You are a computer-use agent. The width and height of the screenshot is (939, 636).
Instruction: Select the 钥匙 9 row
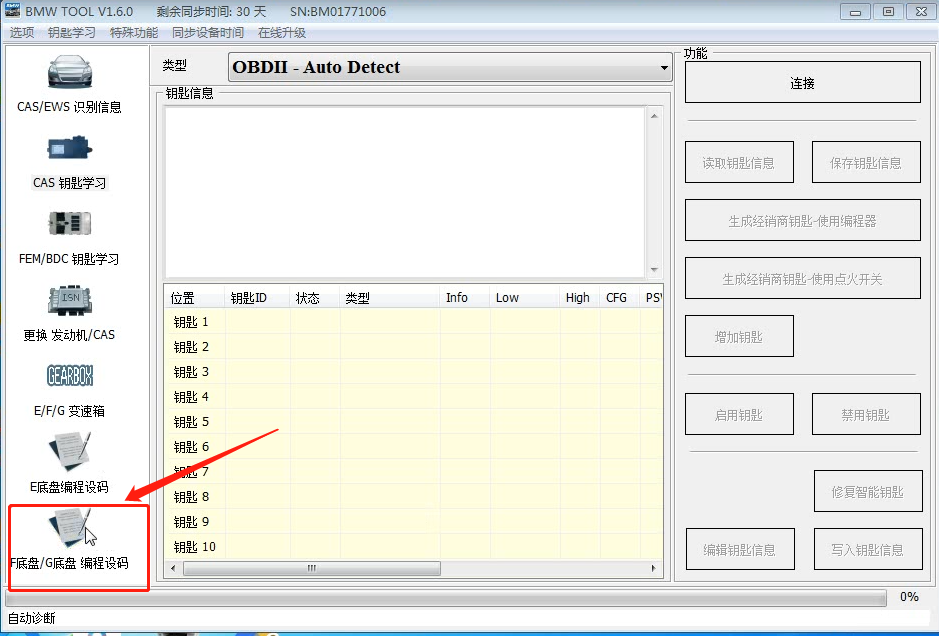[x=413, y=522]
